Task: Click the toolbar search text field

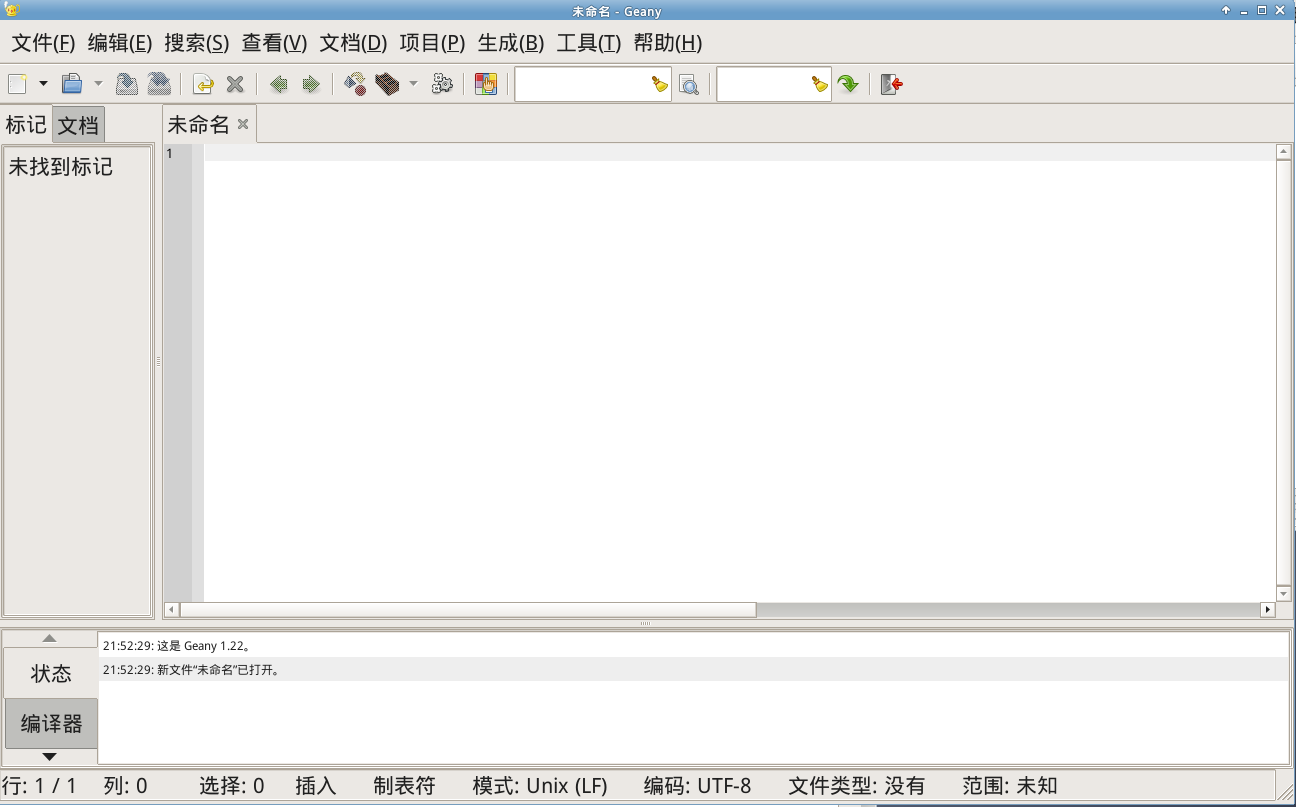Action: [581, 85]
